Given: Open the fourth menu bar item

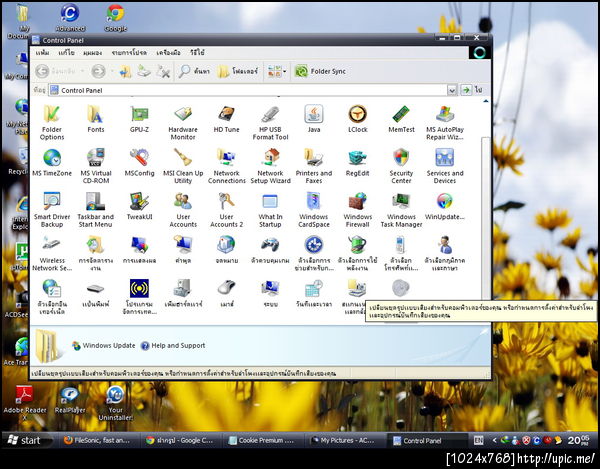Looking at the screenshot, I should point(129,52).
